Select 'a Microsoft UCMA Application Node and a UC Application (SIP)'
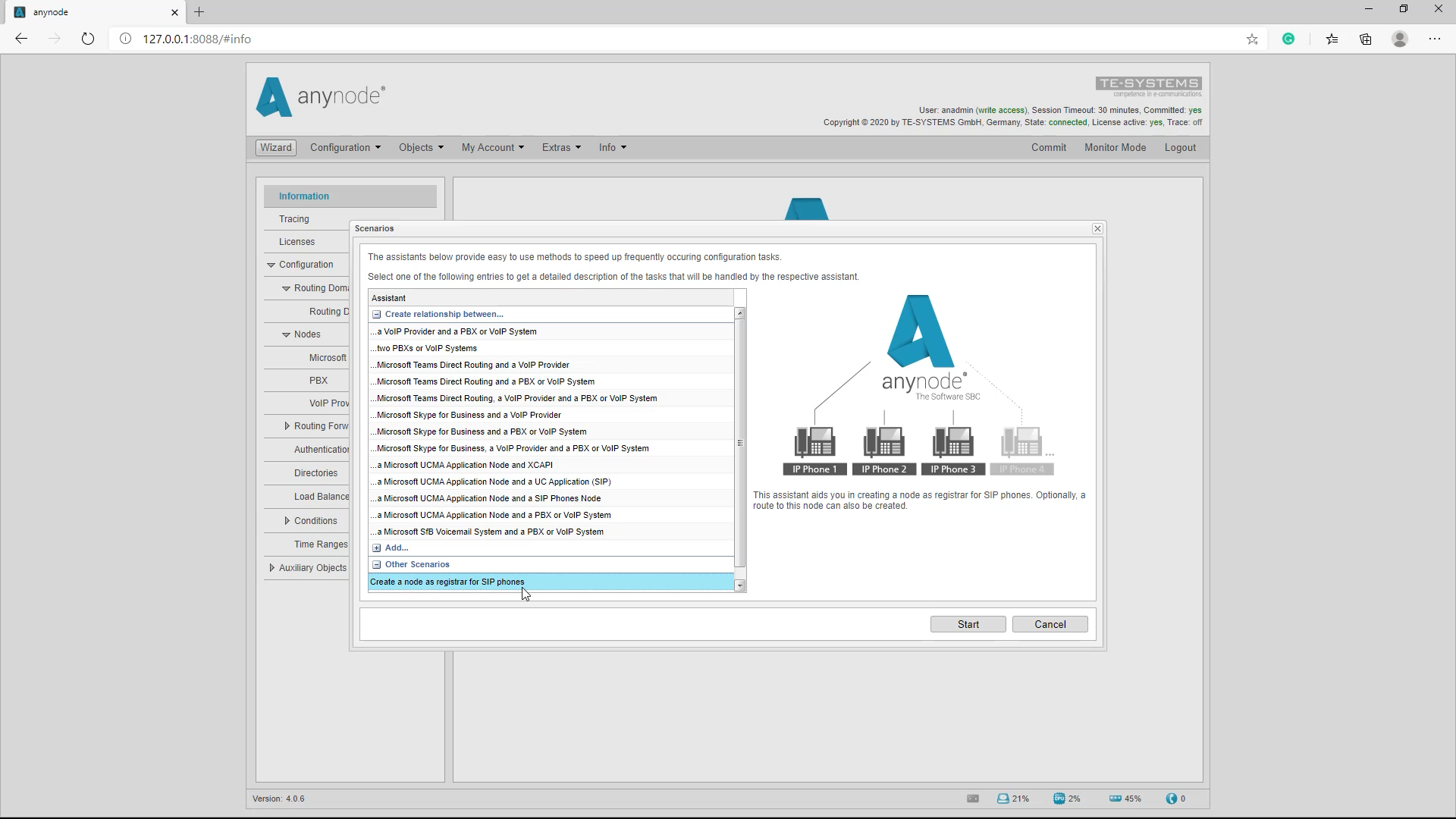The image size is (1456, 819). coord(551,482)
